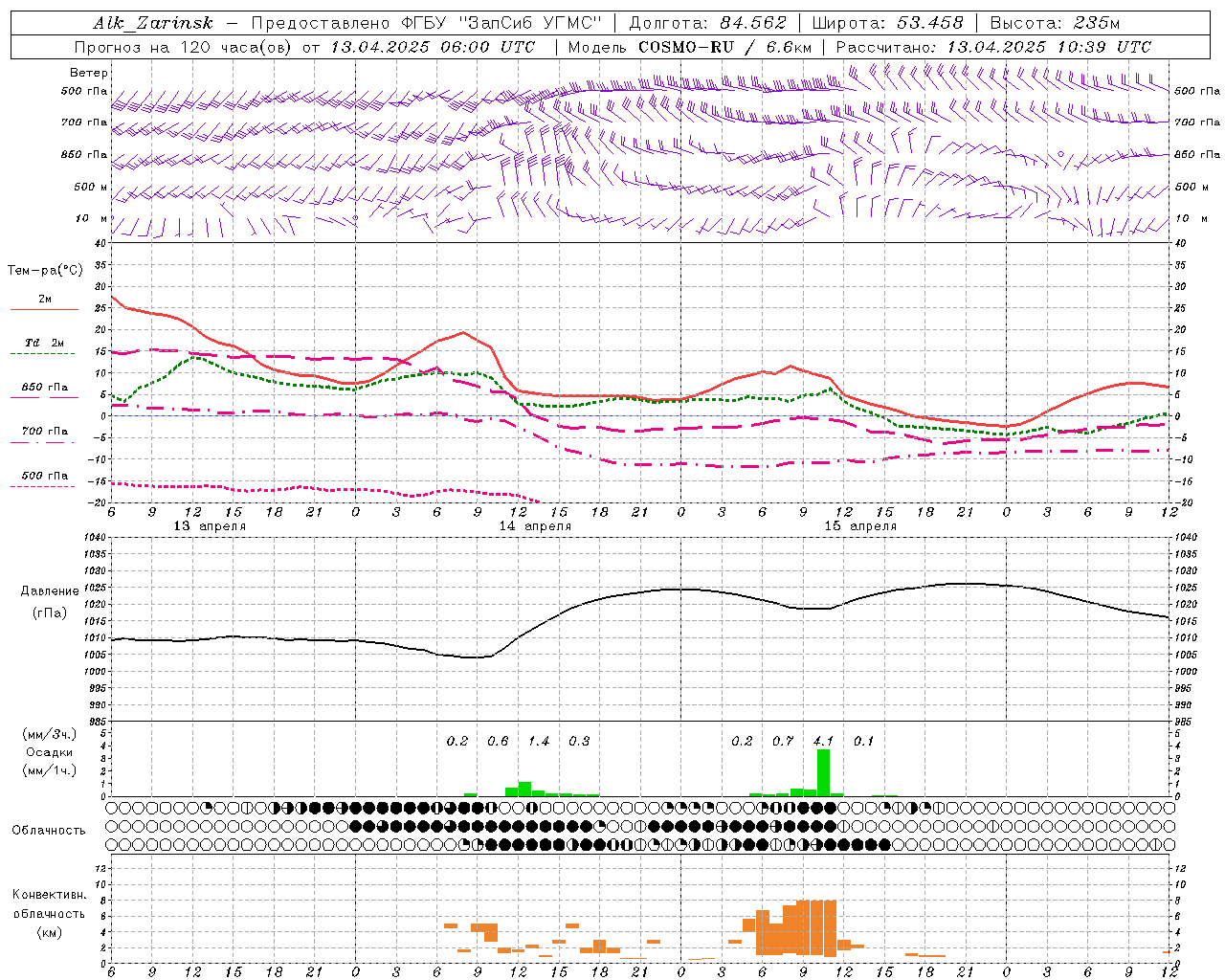Select the "Долгота: 84.562" header text
Image resolution: width=1225 pixels, height=980 pixels.
(707, 23)
